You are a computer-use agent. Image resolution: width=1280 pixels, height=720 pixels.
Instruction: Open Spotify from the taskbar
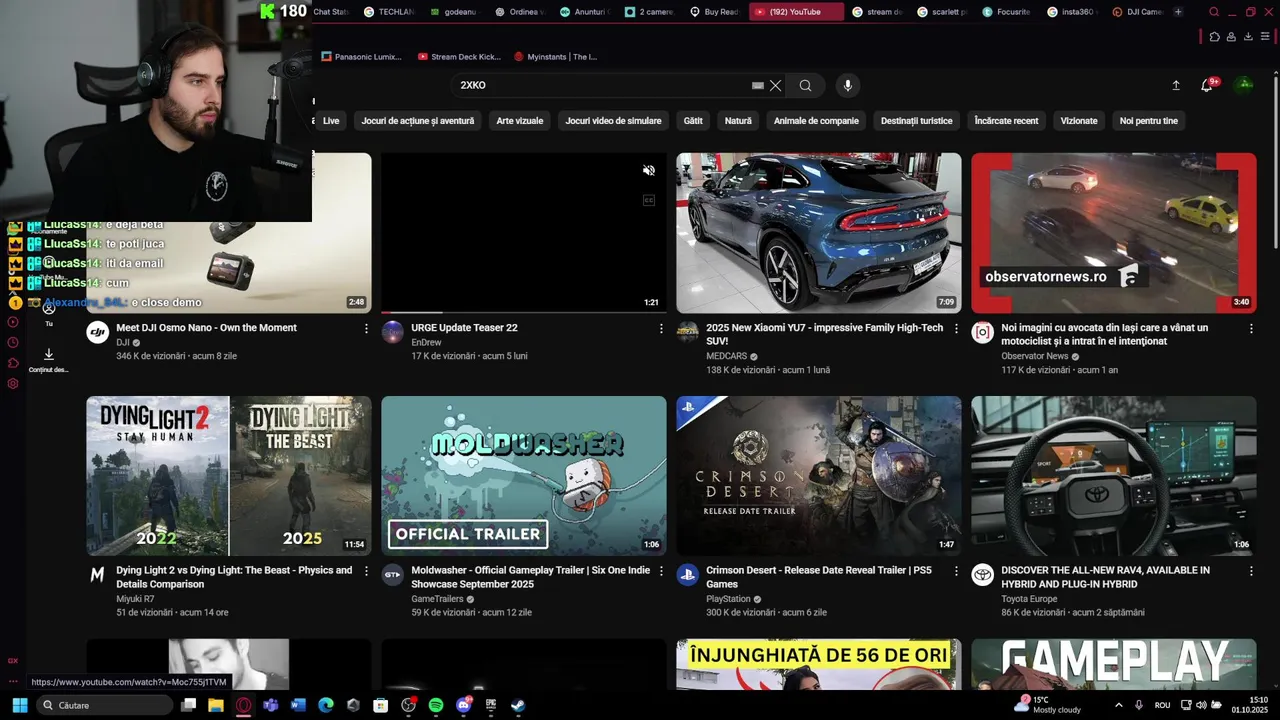click(436, 705)
